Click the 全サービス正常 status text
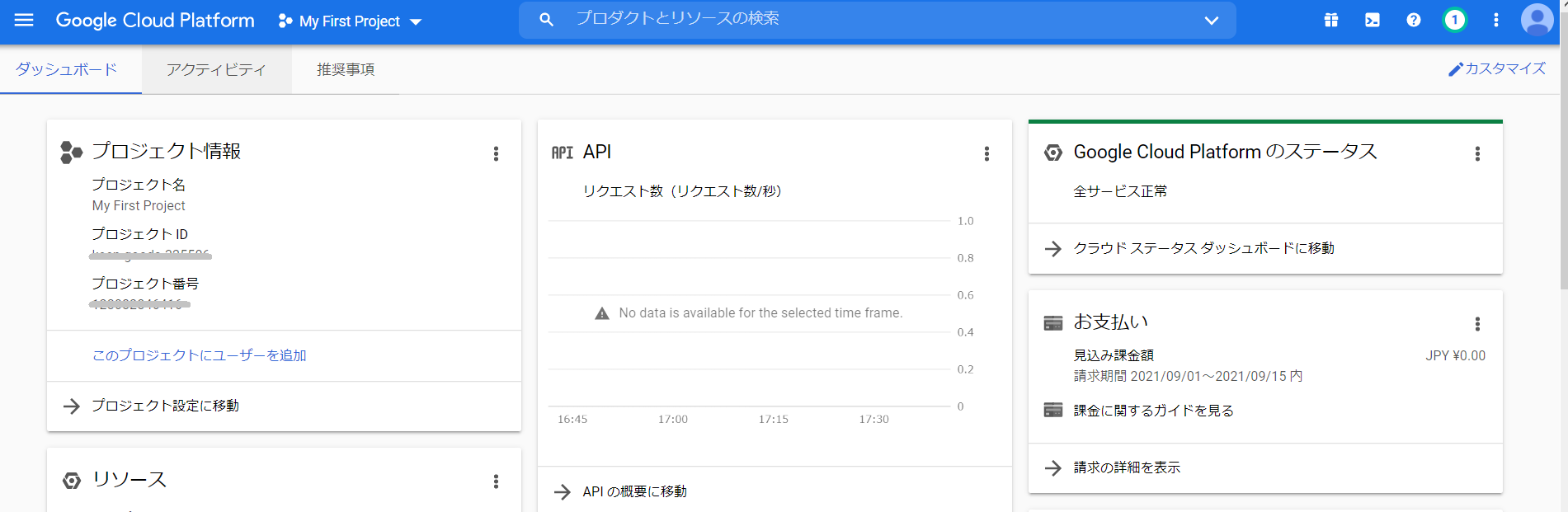The height and width of the screenshot is (512, 1568). 1120,191
